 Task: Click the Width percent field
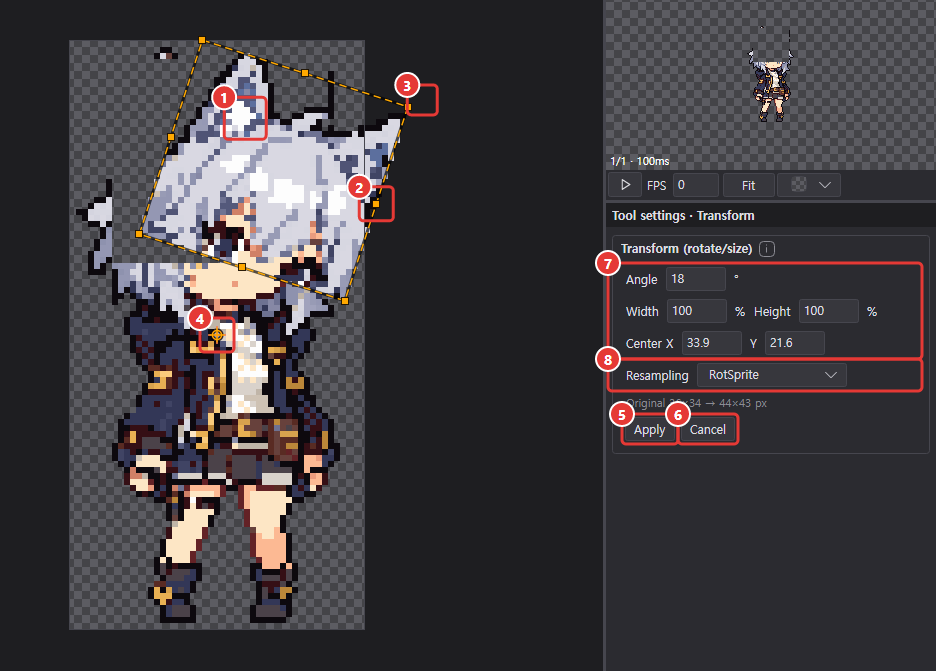(x=697, y=311)
